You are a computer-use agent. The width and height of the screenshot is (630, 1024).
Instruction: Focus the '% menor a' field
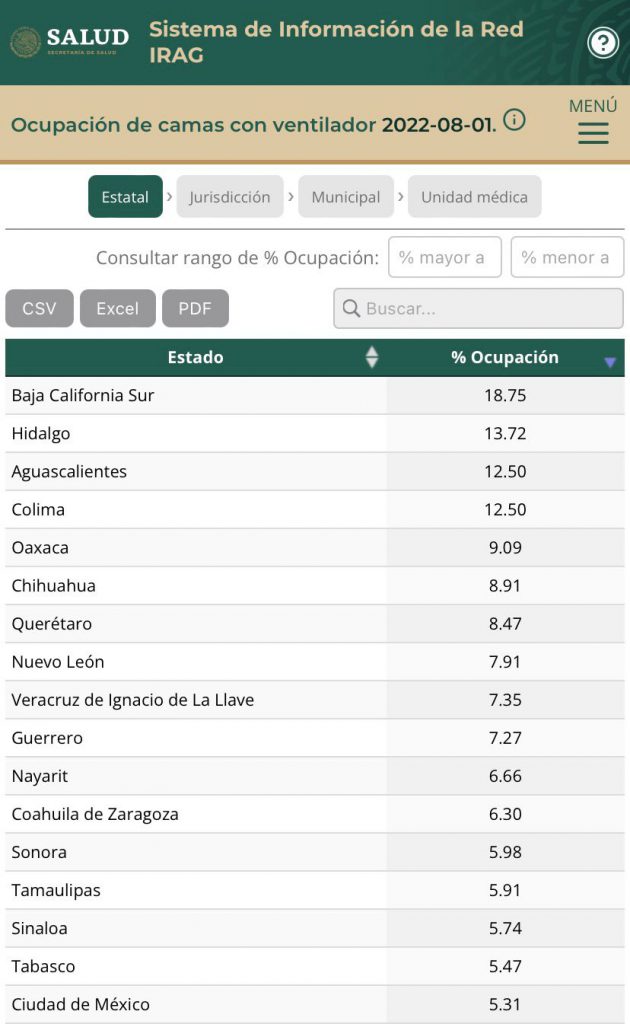[567, 257]
